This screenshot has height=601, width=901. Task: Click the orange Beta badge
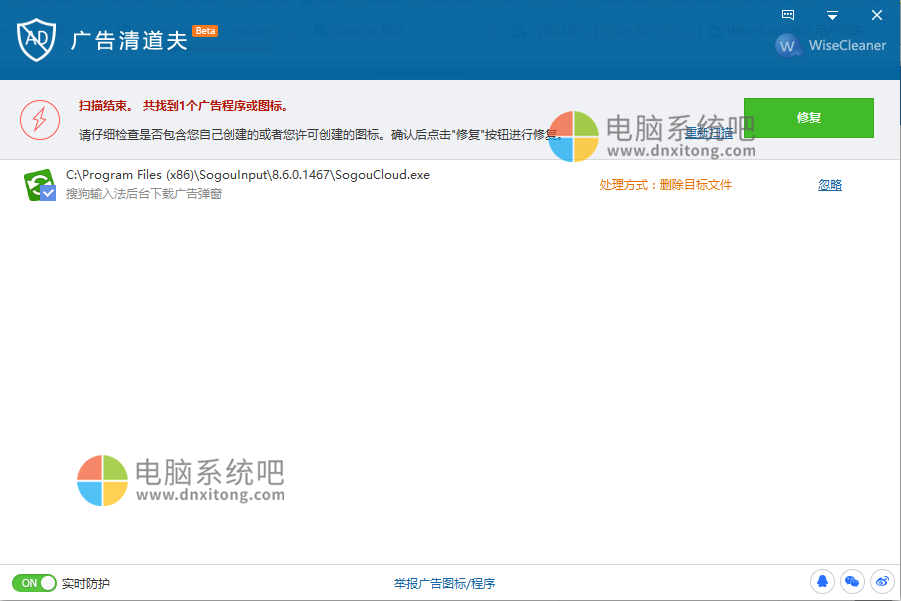205,31
